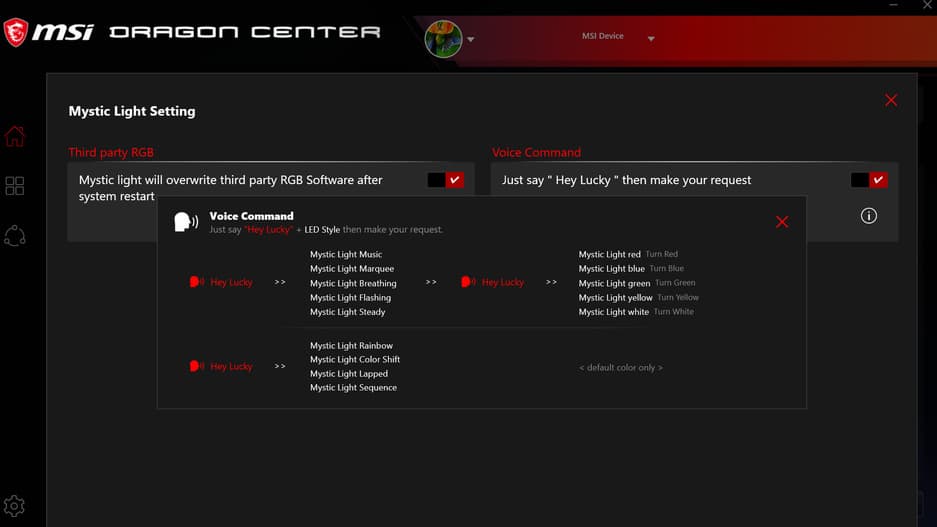Open the Home section in sidebar
This screenshot has height=527, width=937.
[x=15, y=136]
